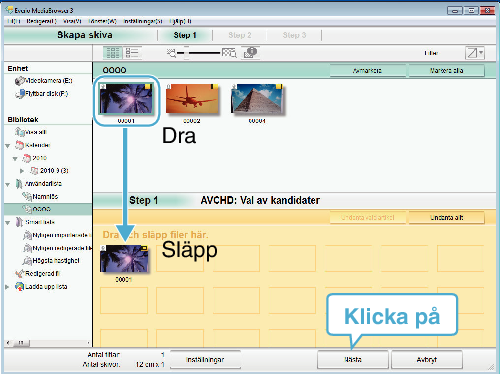500x374 pixels.
Task: Expand the 2010 3 (3) month node
Action: [x=22, y=171]
